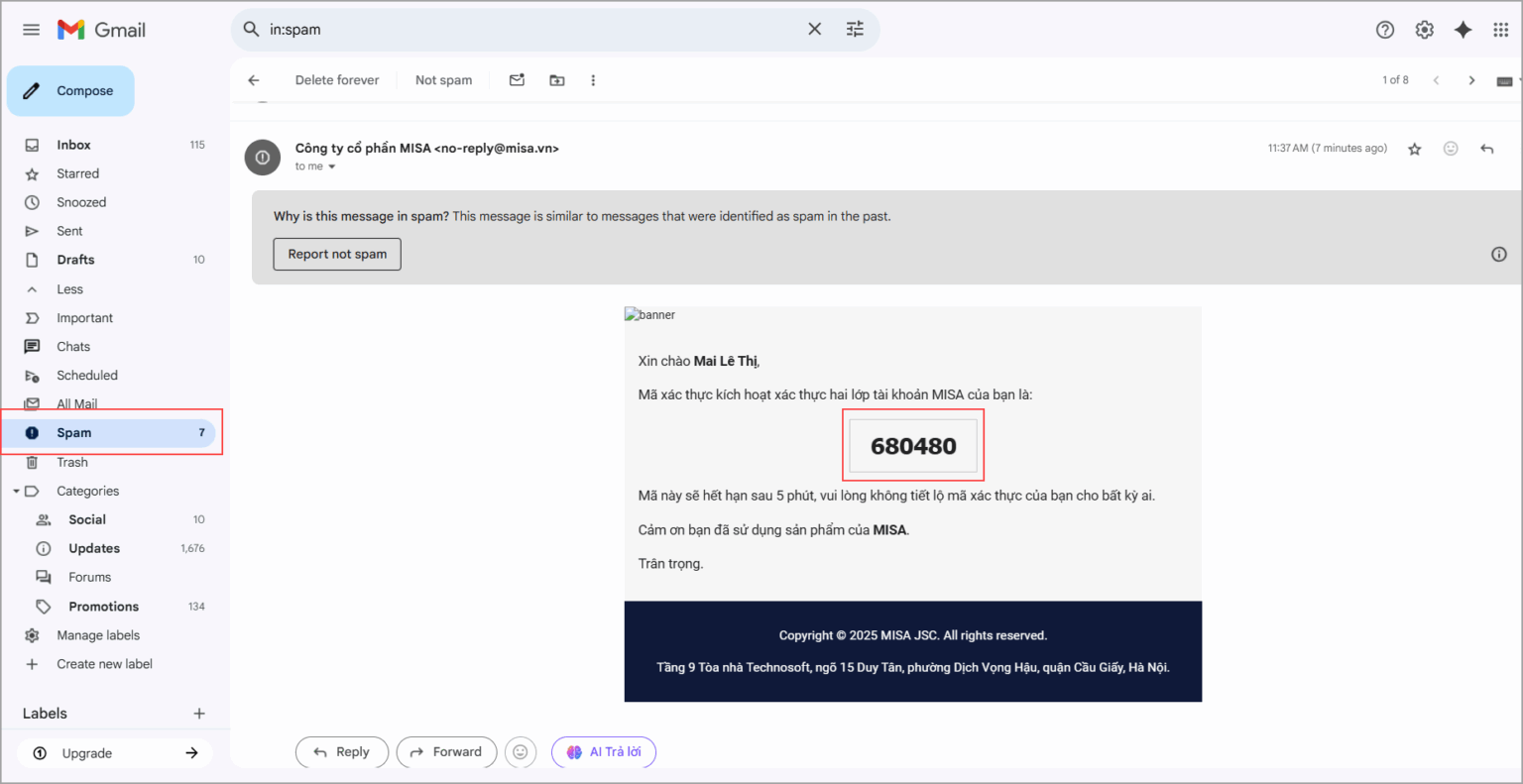
Task: Open Gmail settings gear
Action: [x=1424, y=30]
